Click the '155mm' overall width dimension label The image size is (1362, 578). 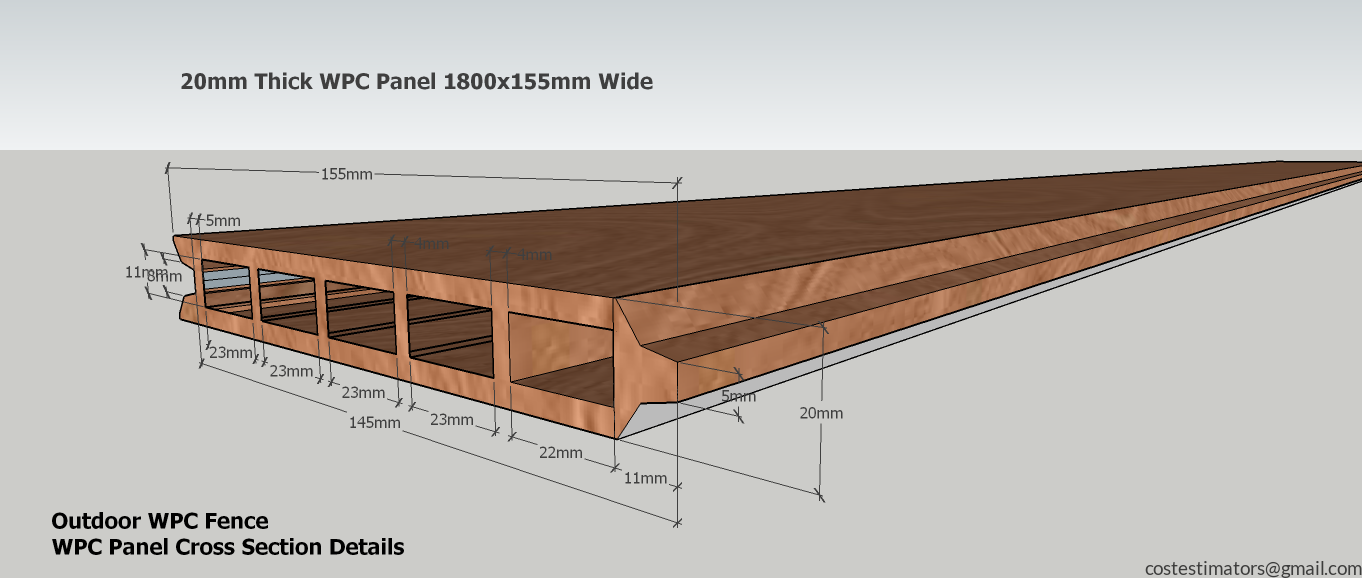coord(346,174)
